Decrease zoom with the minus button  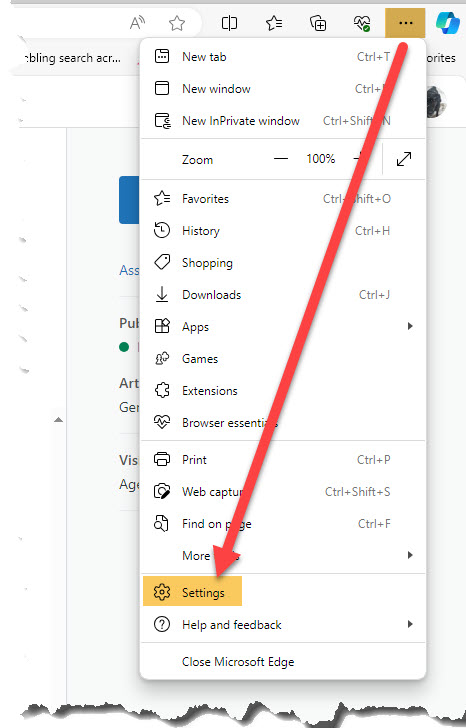[x=281, y=159]
